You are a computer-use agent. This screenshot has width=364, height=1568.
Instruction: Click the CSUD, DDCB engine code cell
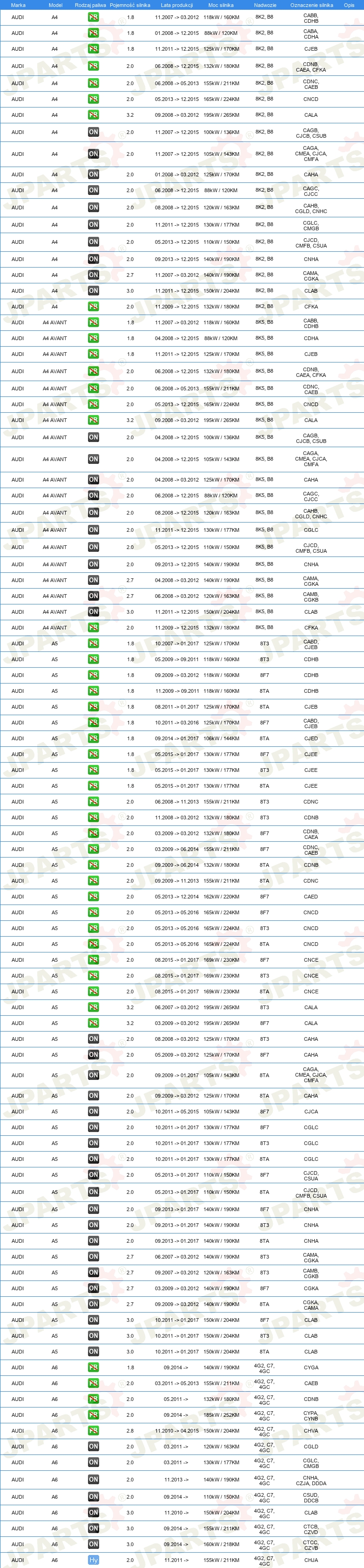311,1497
